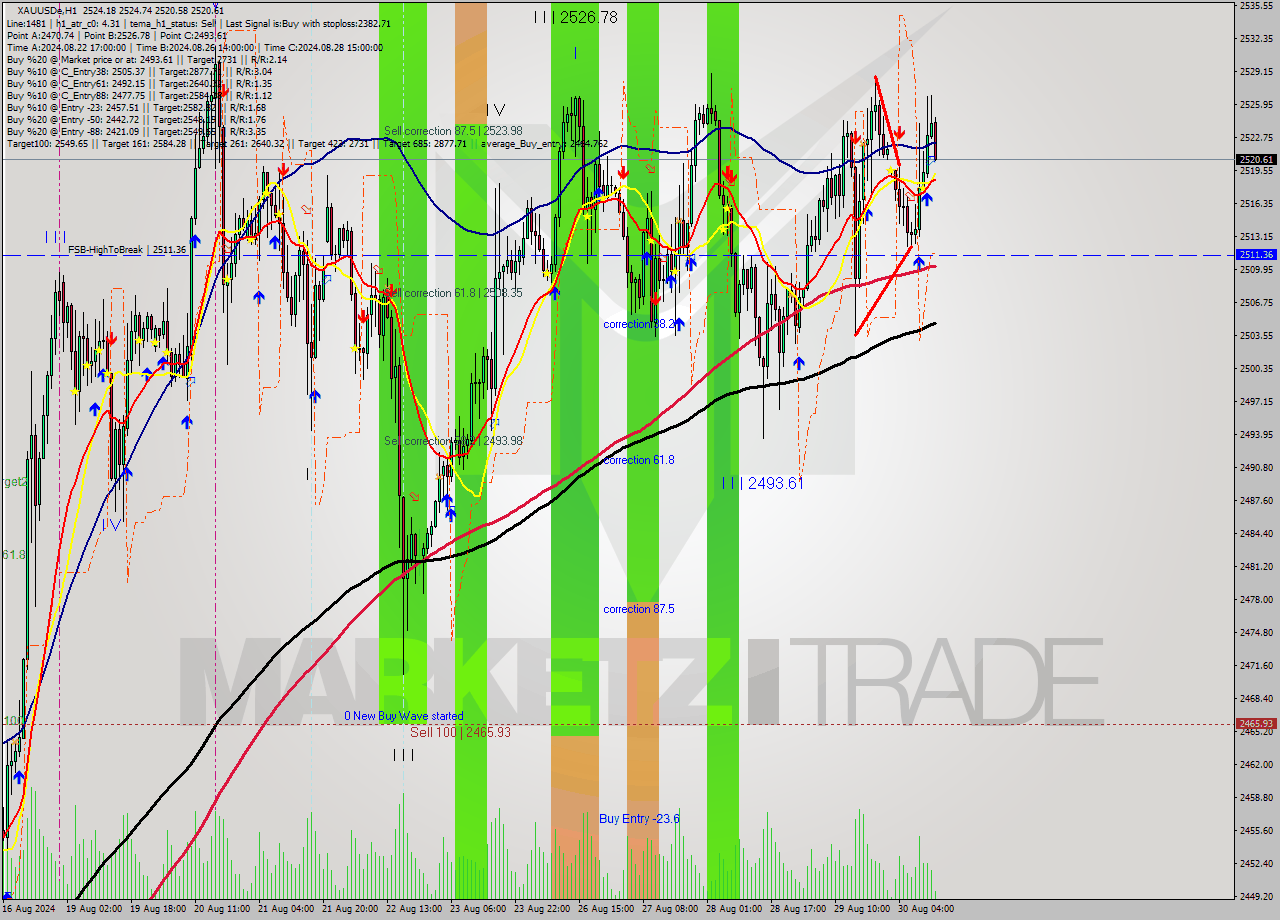1280x920 pixels.
Task: Click the '21 Aug 20:00' time label
Action: pyautogui.click(x=349, y=909)
